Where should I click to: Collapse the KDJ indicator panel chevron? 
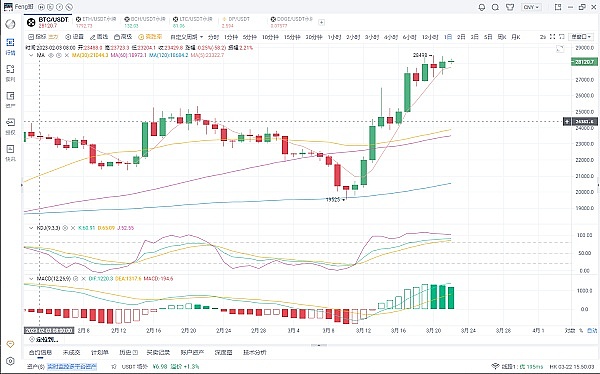(x=31, y=228)
